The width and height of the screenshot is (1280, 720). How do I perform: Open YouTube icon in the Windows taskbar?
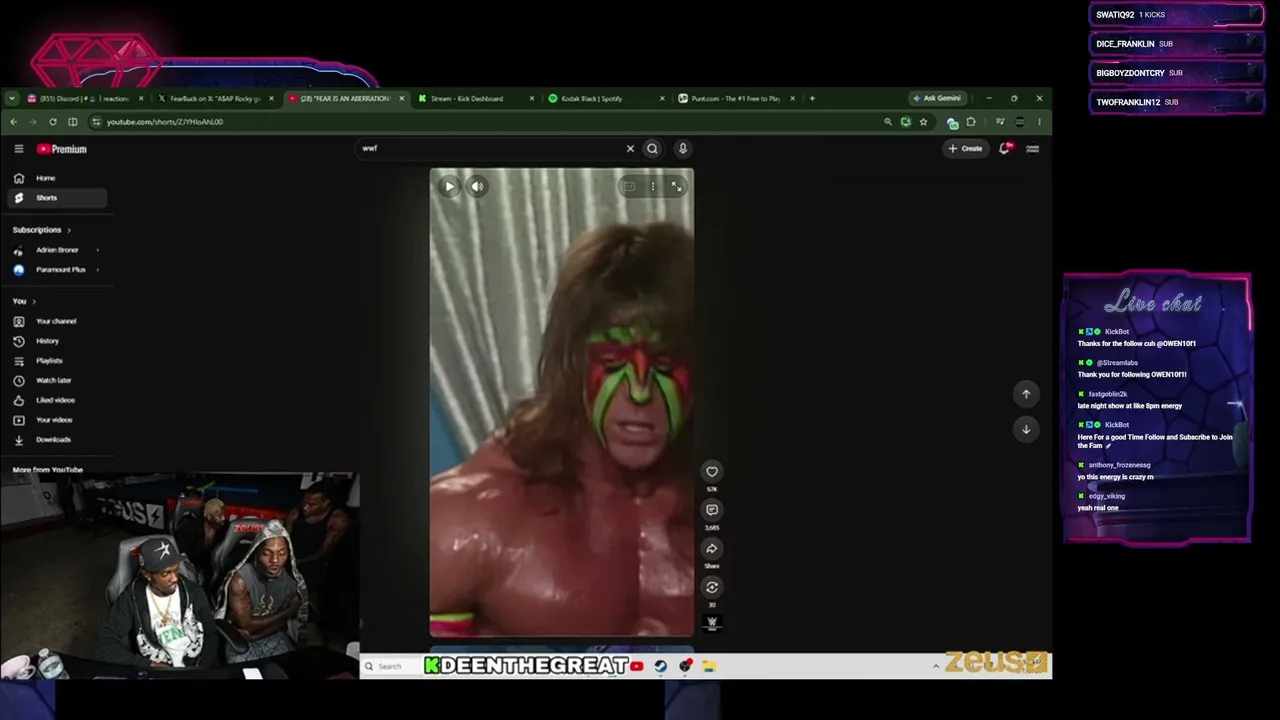click(x=637, y=666)
